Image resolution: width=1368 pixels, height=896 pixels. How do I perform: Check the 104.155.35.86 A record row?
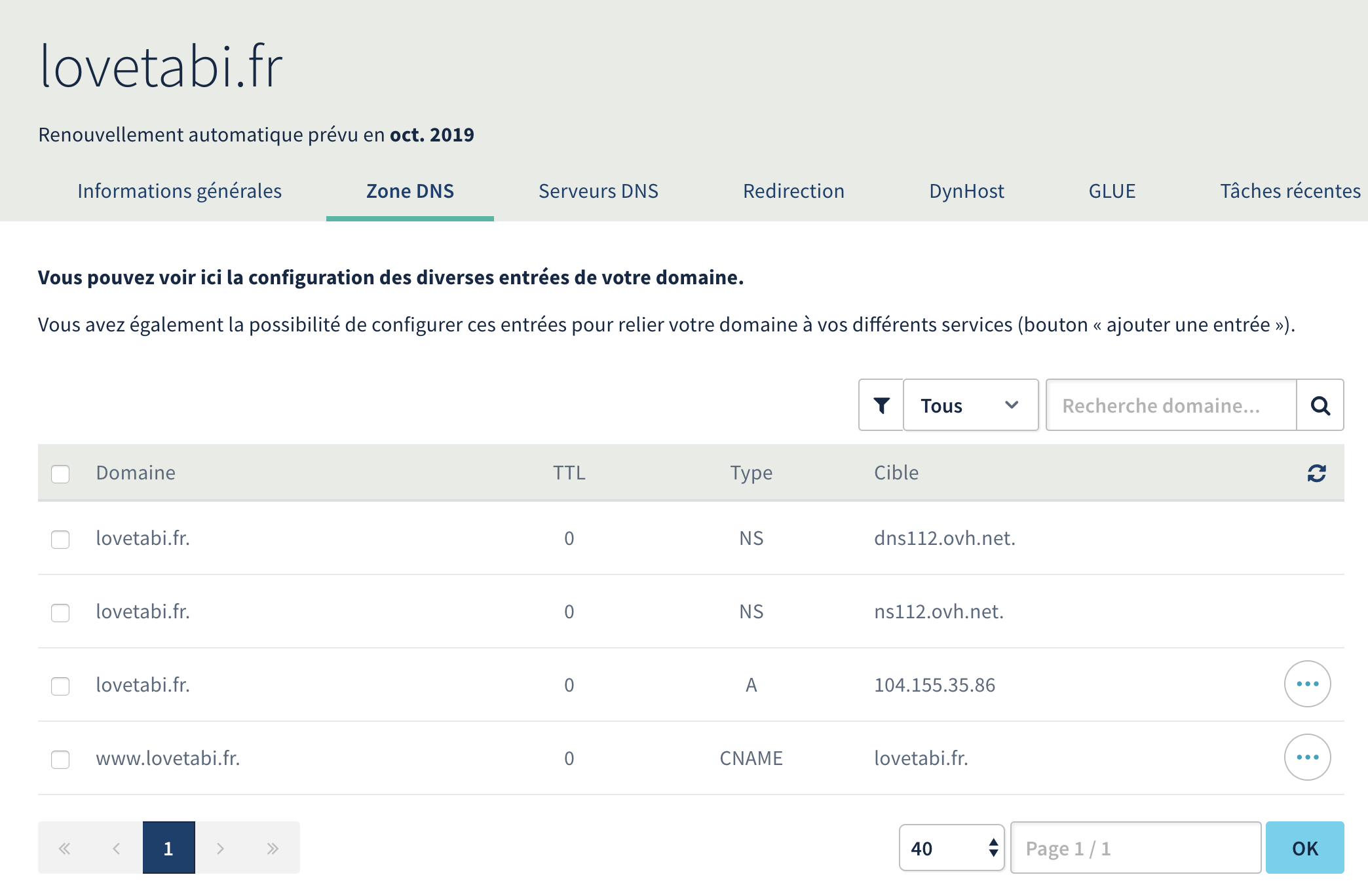click(x=60, y=686)
